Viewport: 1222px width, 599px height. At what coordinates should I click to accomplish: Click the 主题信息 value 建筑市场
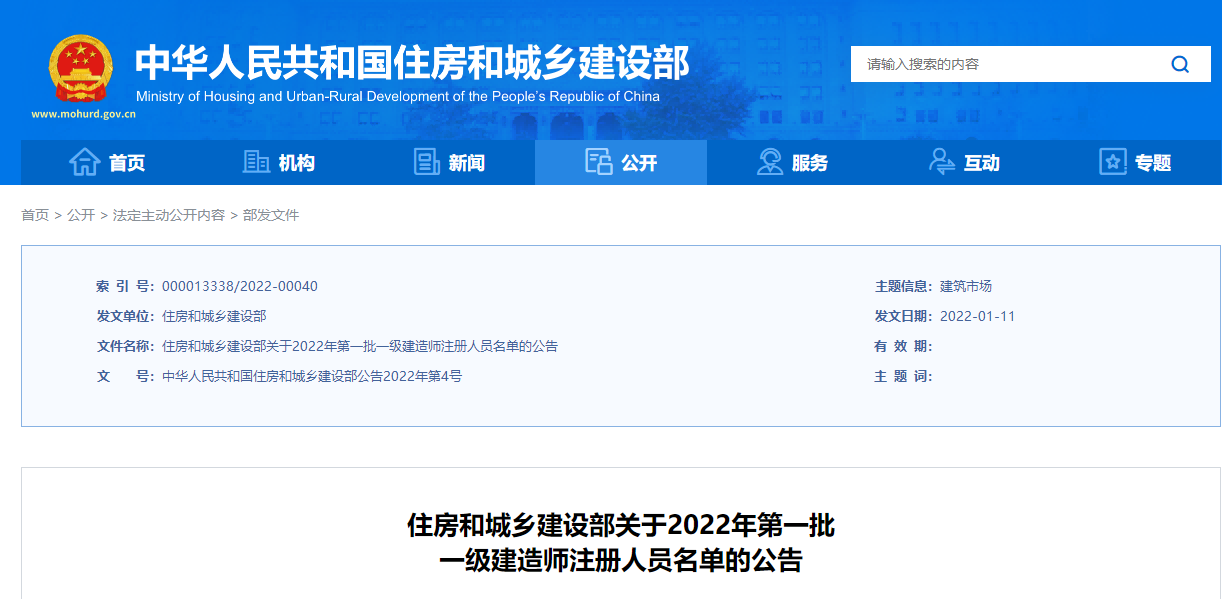coord(966,286)
